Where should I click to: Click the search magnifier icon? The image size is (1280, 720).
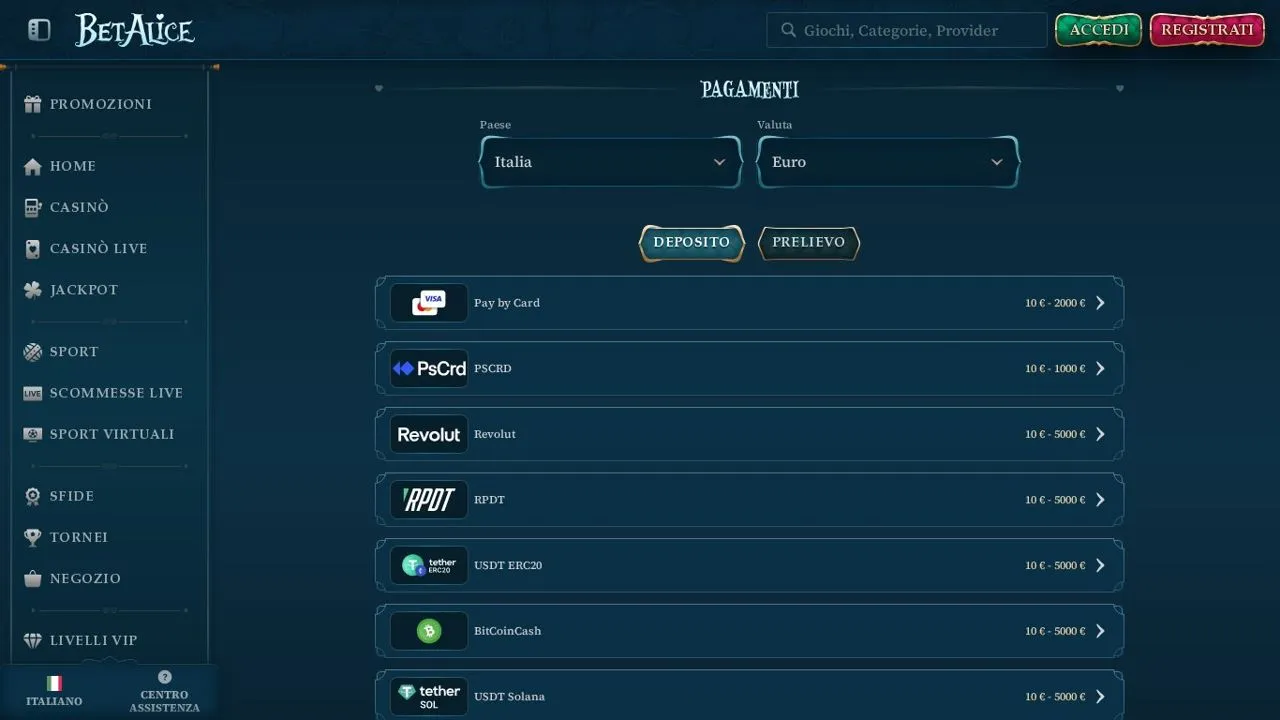(788, 30)
